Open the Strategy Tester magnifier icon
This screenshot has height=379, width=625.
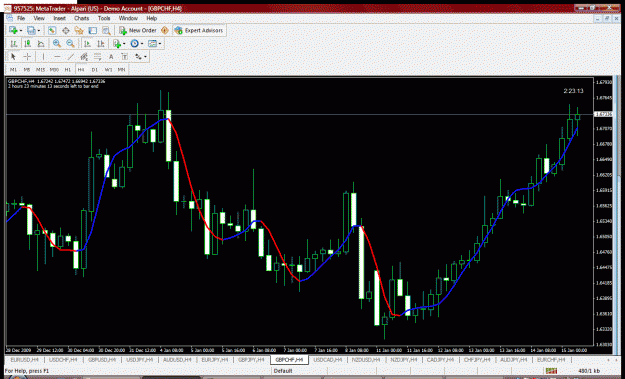[106, 30]
